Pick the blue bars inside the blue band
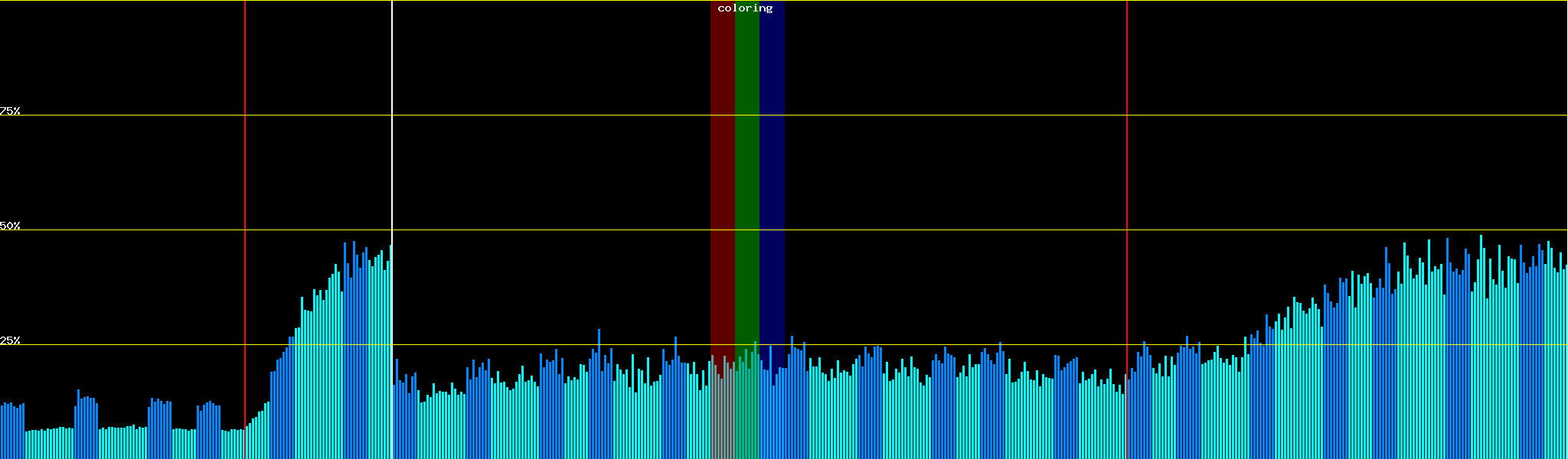The height and width of the screenshot is (459, 1568). click(772, 413)
